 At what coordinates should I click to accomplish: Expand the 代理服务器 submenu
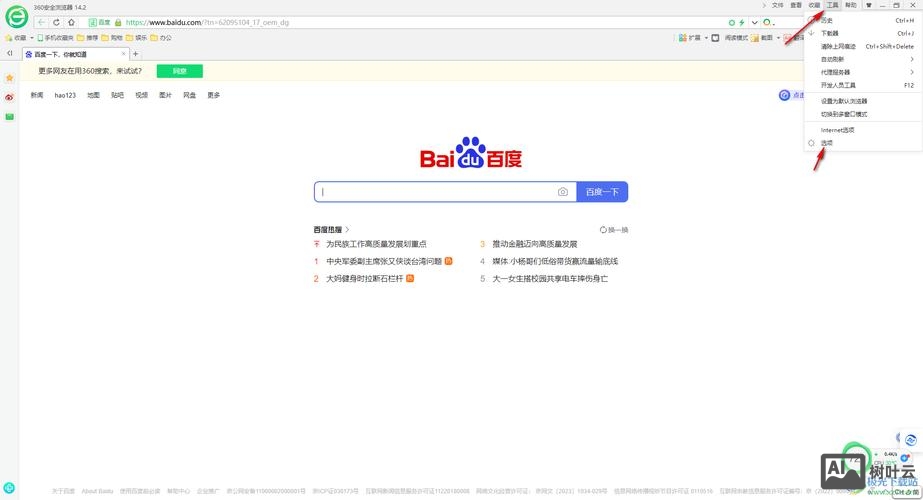click(863, 72)
